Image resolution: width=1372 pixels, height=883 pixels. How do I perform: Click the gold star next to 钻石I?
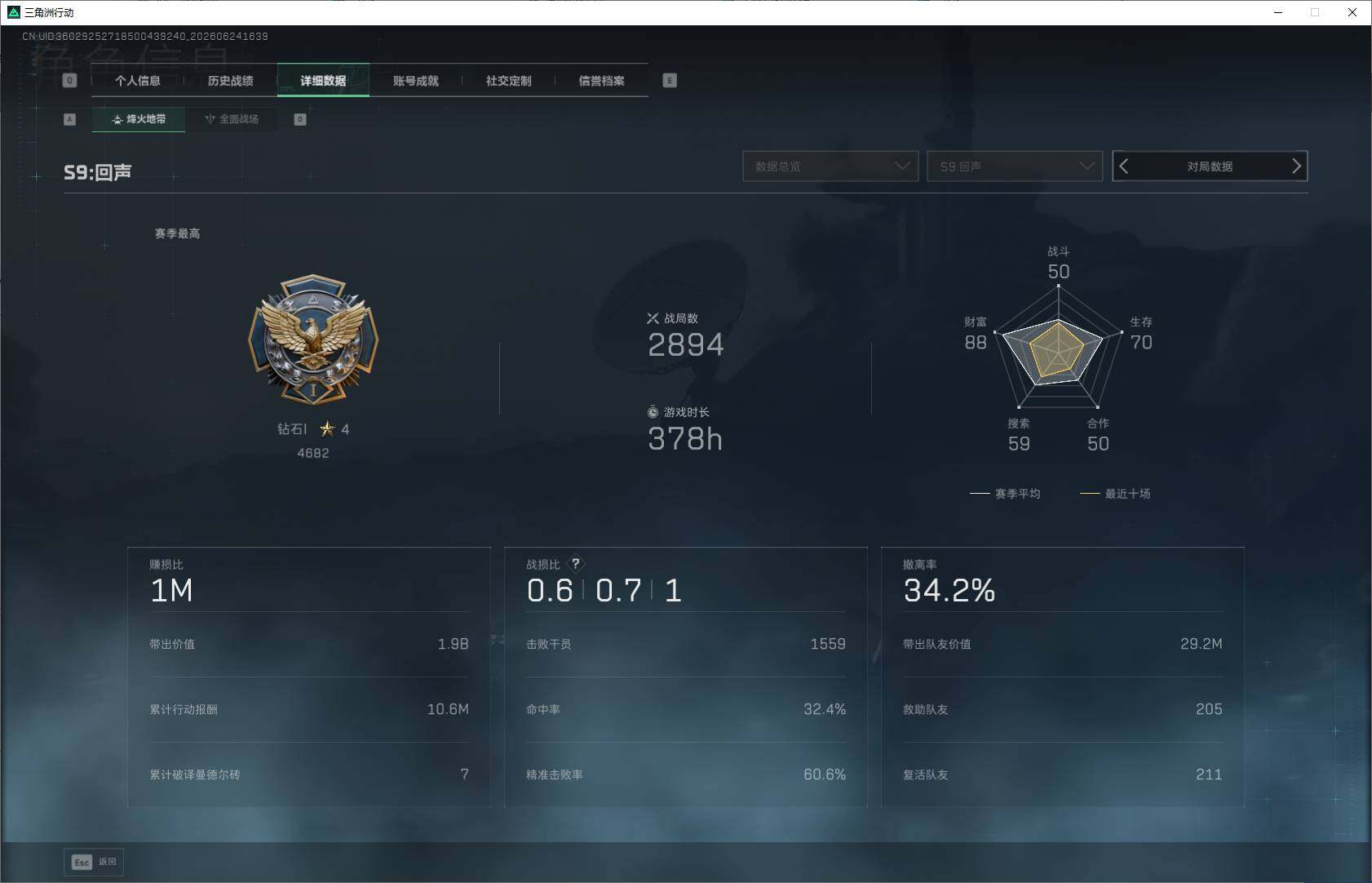327,428
